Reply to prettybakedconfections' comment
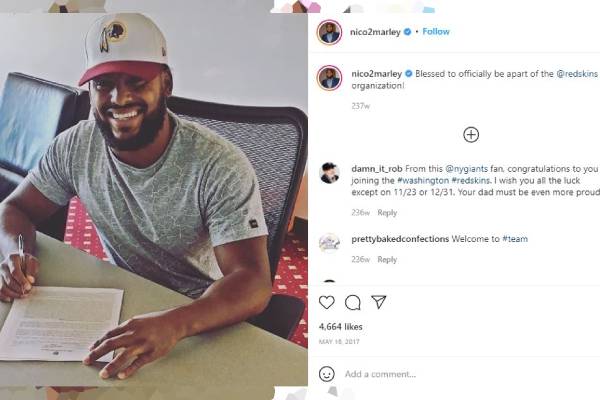 coord(387,260)
